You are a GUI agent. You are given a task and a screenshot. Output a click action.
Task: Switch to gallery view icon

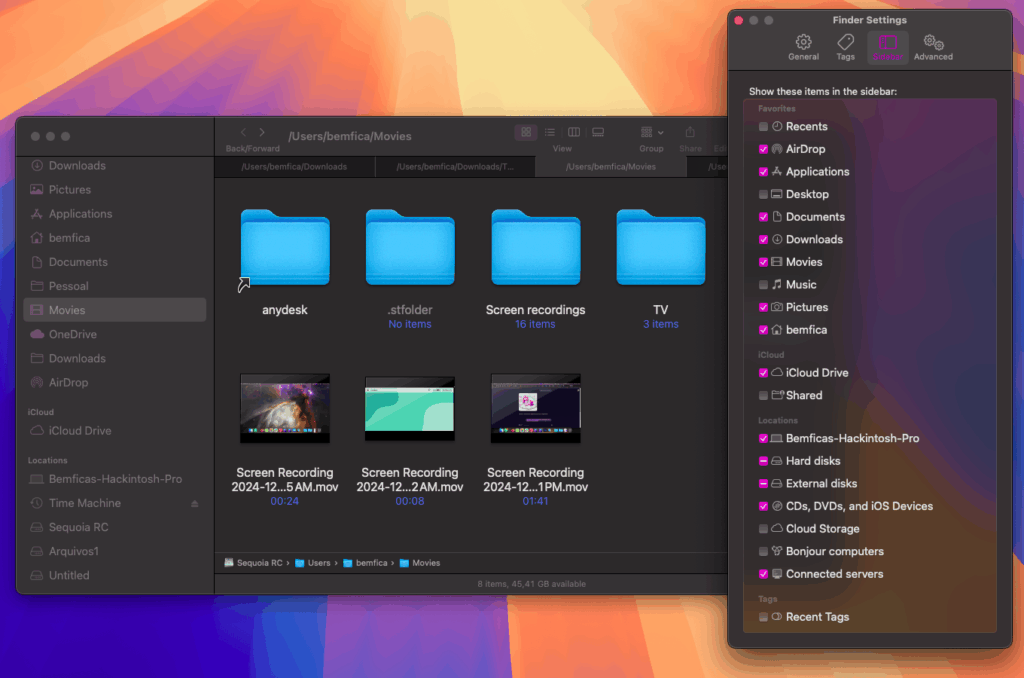pos(598,132)
